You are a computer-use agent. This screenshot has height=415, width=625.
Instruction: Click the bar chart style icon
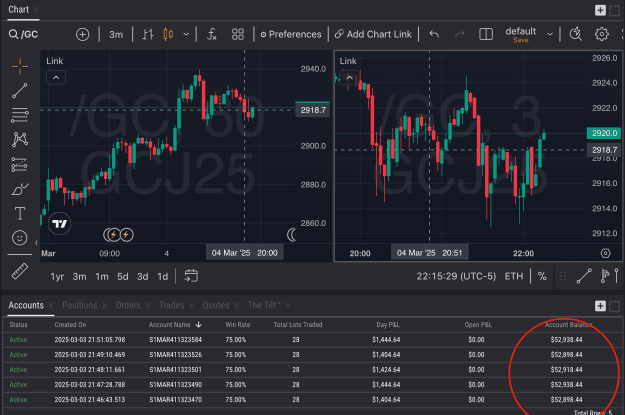[148, 34]
